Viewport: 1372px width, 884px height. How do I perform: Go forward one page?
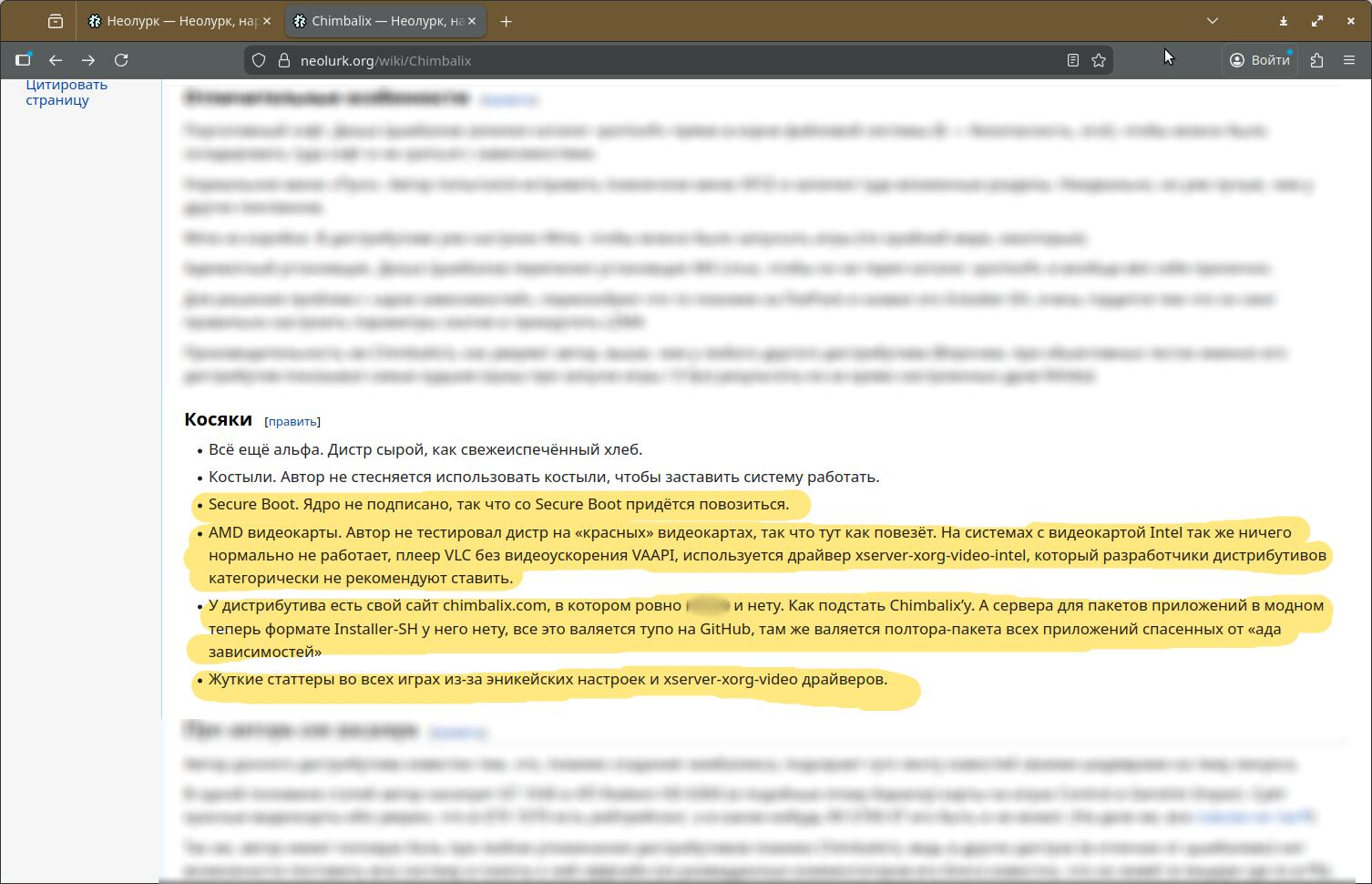pyautogui.click(x=88, y=60)
